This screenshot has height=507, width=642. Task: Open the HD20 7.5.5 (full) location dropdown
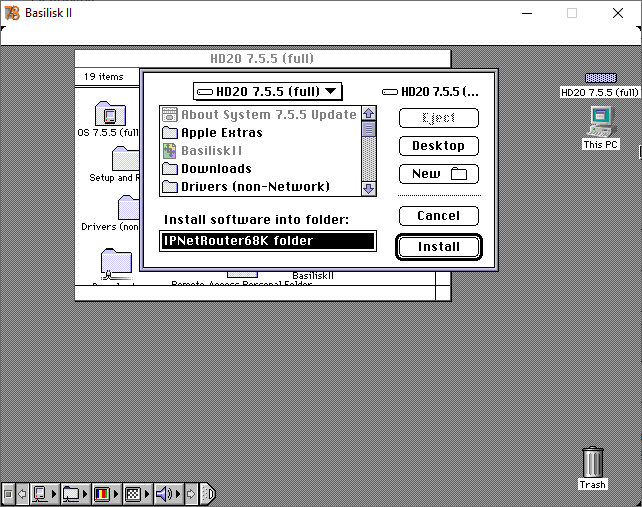coord(267,92)
